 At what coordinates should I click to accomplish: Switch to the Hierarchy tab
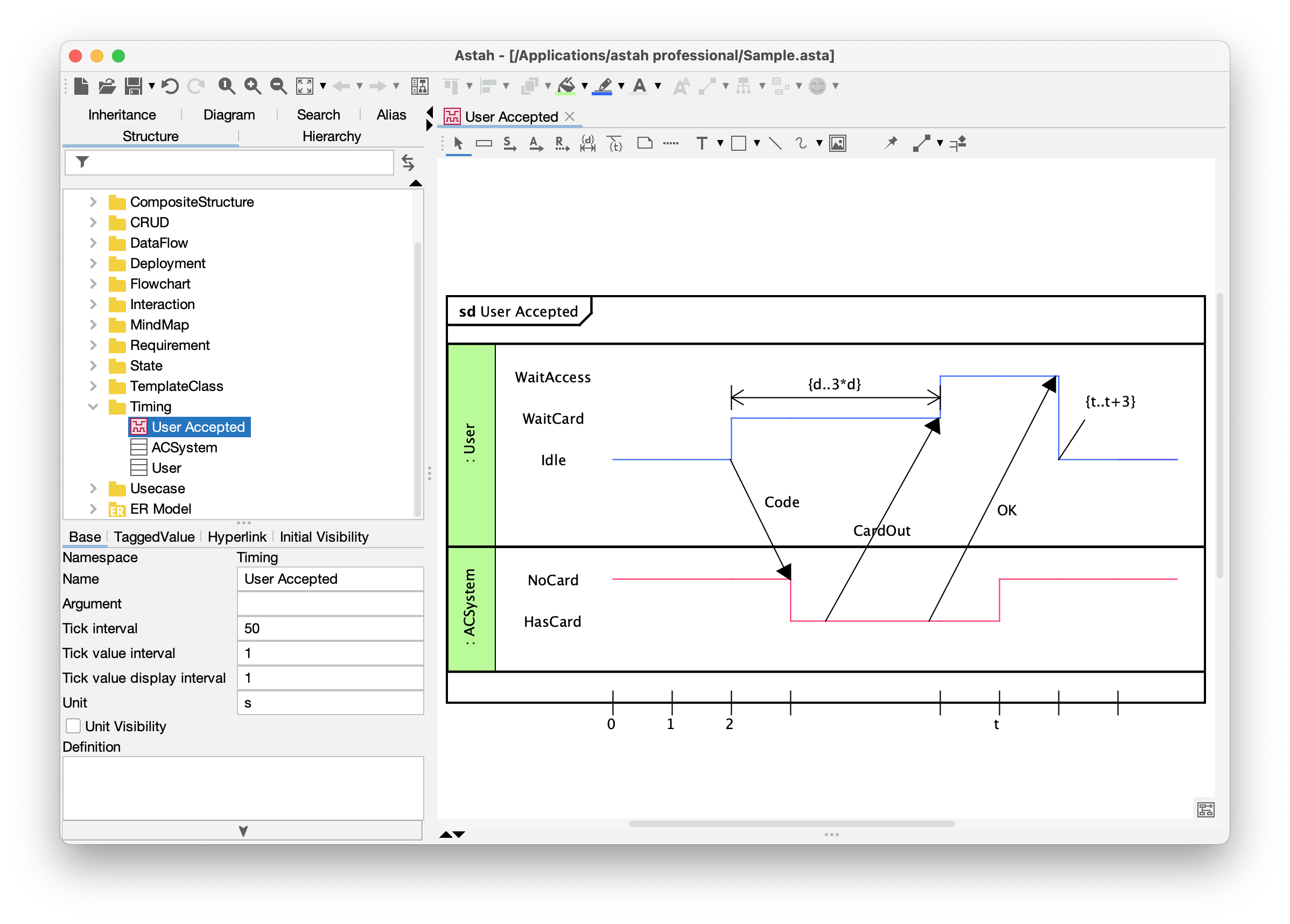[x=332, y=136]
